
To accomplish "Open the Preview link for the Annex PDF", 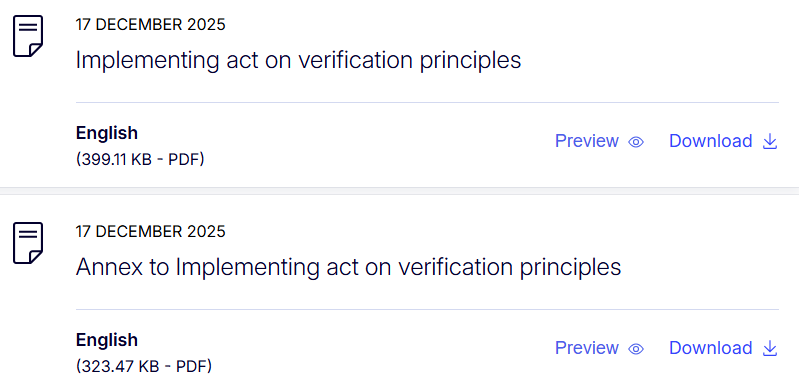I will tap(587, 348).
